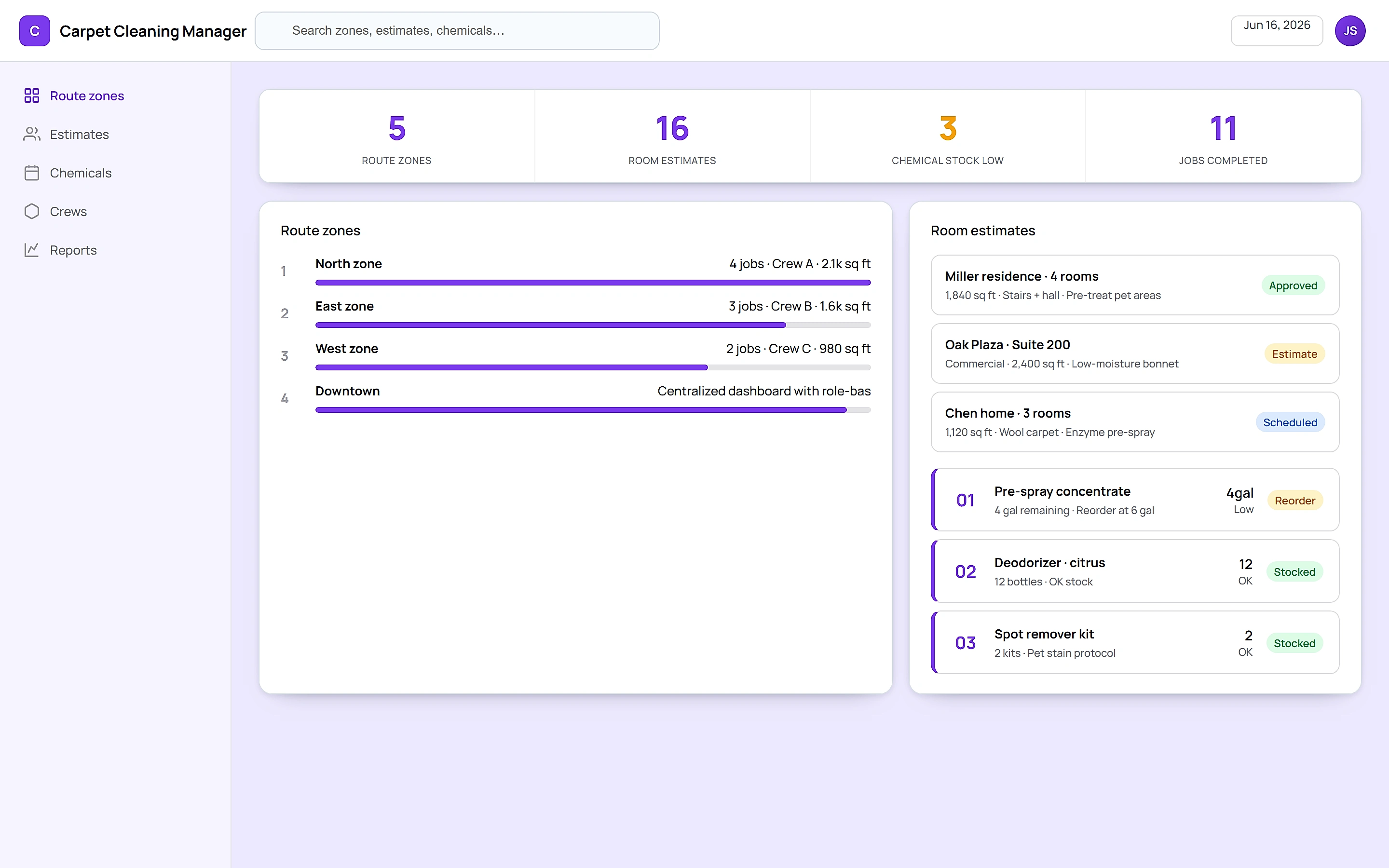Click the Crews hexagon icon
The height and width of the screenshot is (868, 1389).
tap(31, 211)
